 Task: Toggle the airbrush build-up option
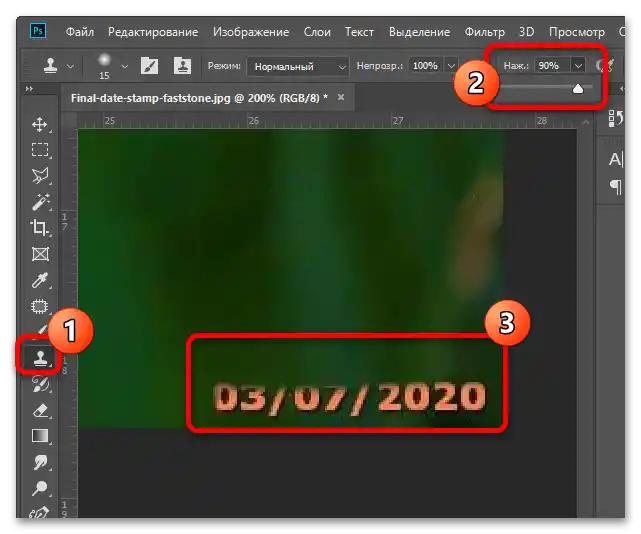(x=605, y=65)
